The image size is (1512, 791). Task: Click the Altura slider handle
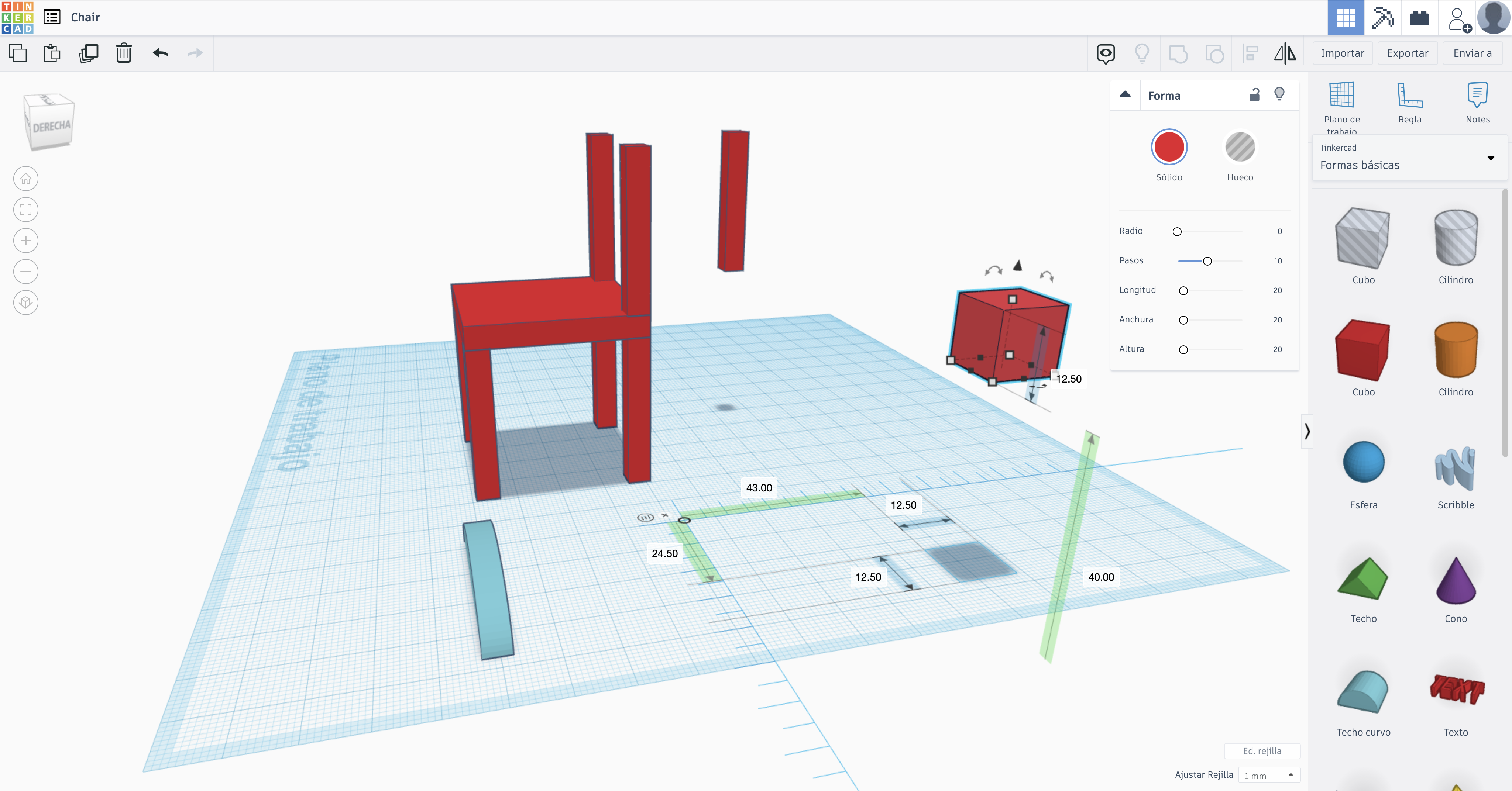point(1183,350)
